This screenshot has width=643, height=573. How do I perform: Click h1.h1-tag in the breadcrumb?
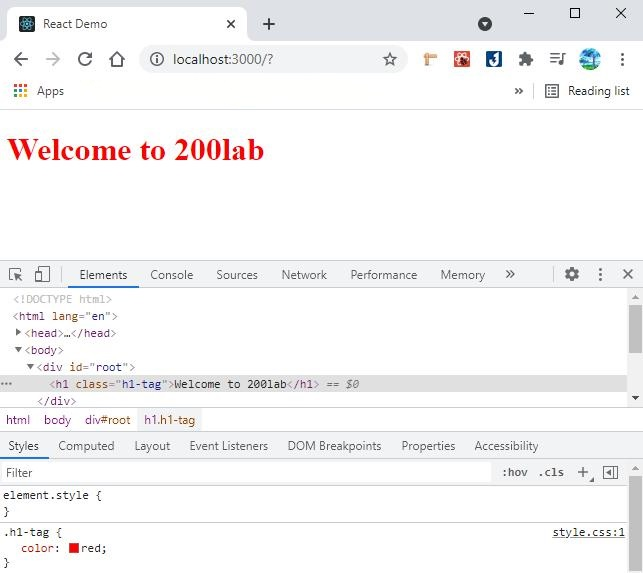(x=169, y=420)
